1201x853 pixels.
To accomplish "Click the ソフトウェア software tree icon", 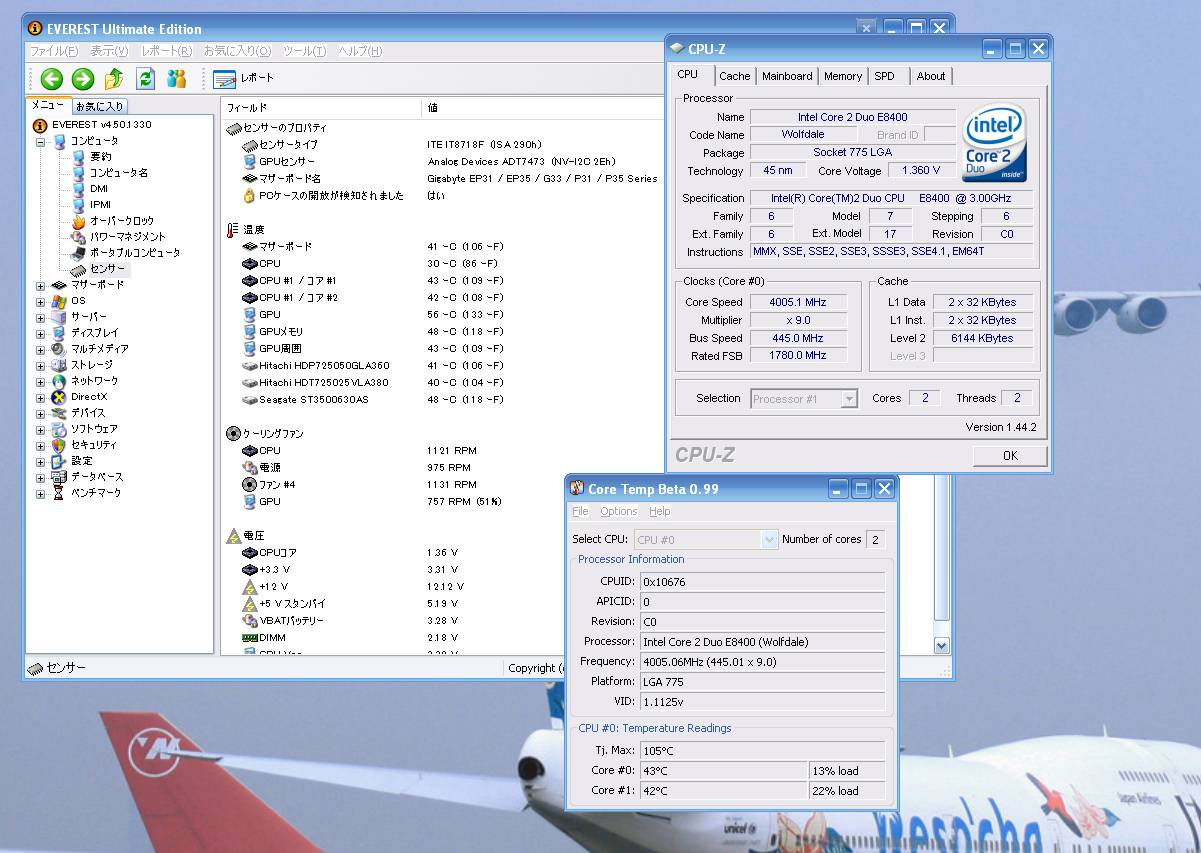I will point(58,429).
